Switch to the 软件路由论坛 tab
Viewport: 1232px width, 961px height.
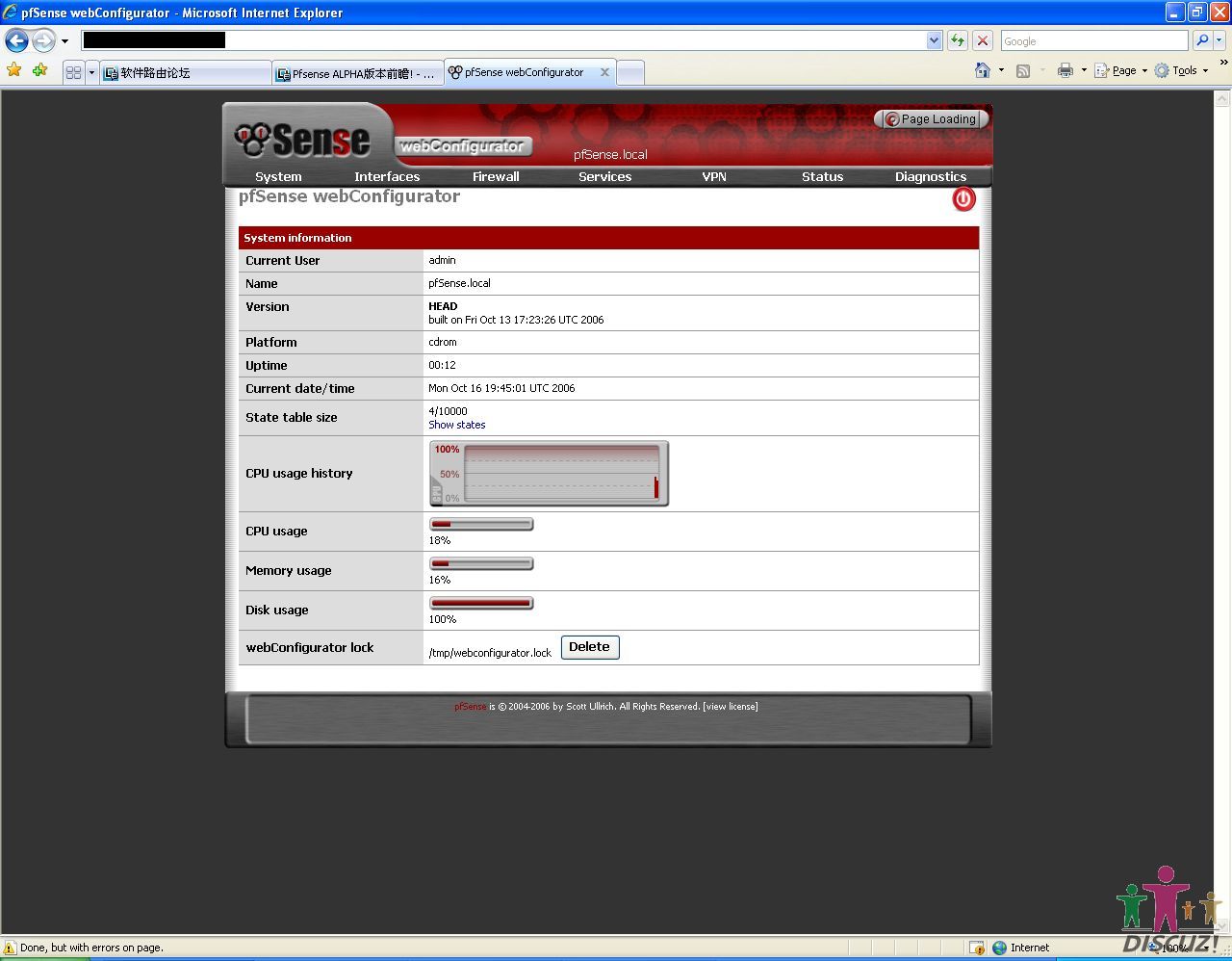(x=185, y=72)
